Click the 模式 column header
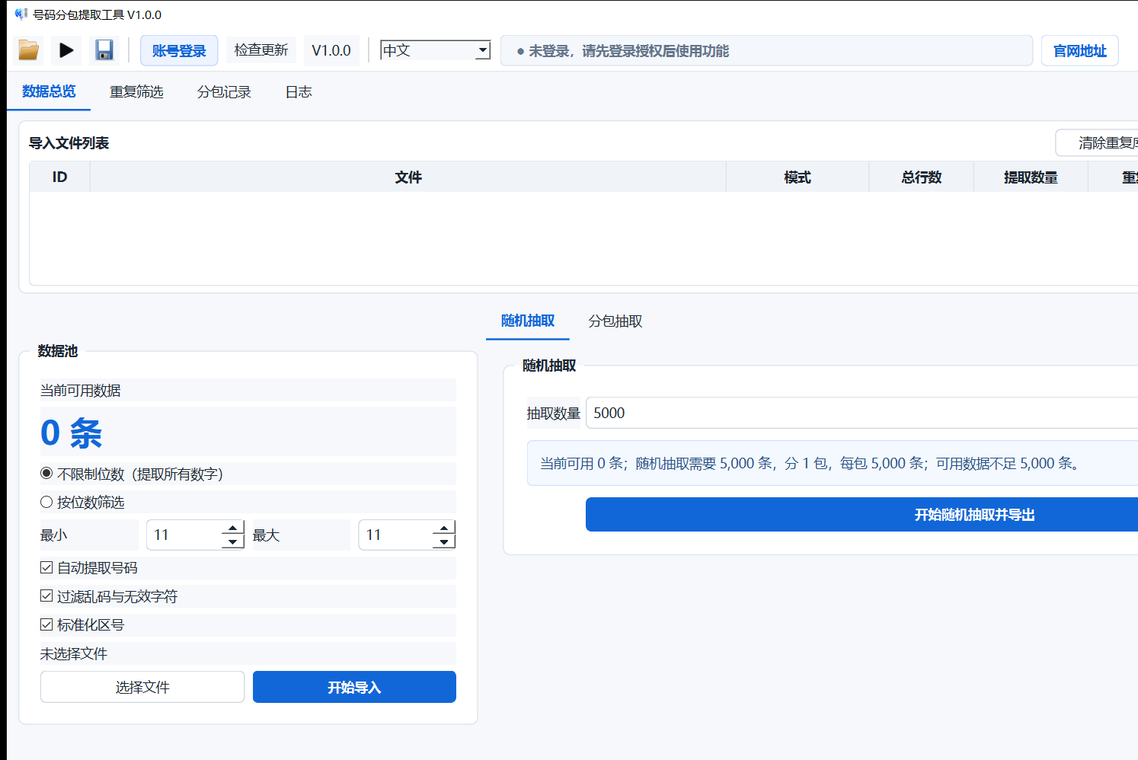This screenshot has height=760, width=1138. pos(797,177)
